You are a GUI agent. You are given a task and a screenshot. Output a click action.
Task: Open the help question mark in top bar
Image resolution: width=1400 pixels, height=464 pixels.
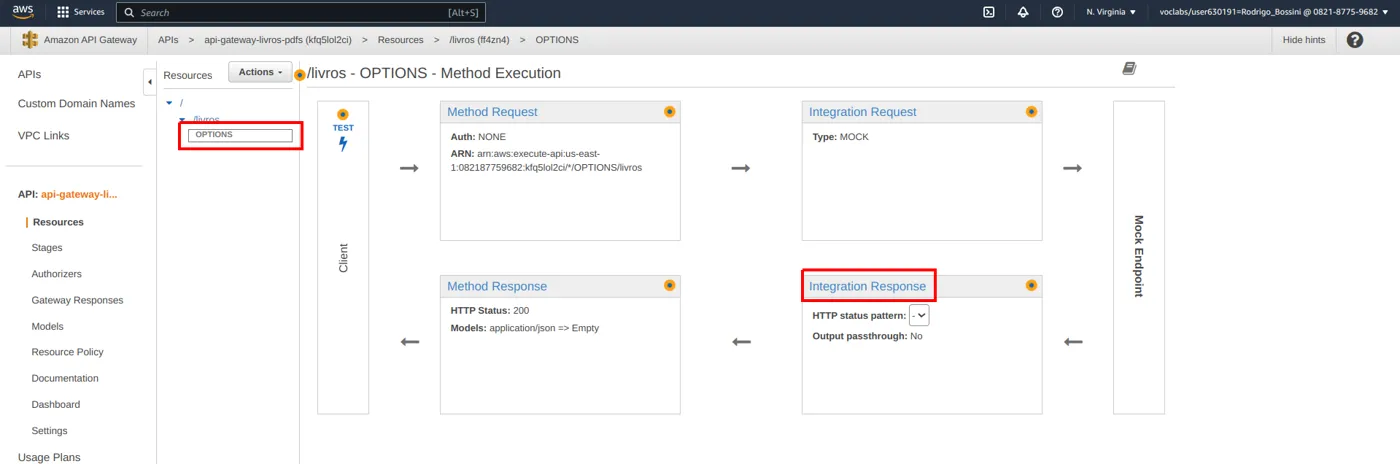[1057, 12]
